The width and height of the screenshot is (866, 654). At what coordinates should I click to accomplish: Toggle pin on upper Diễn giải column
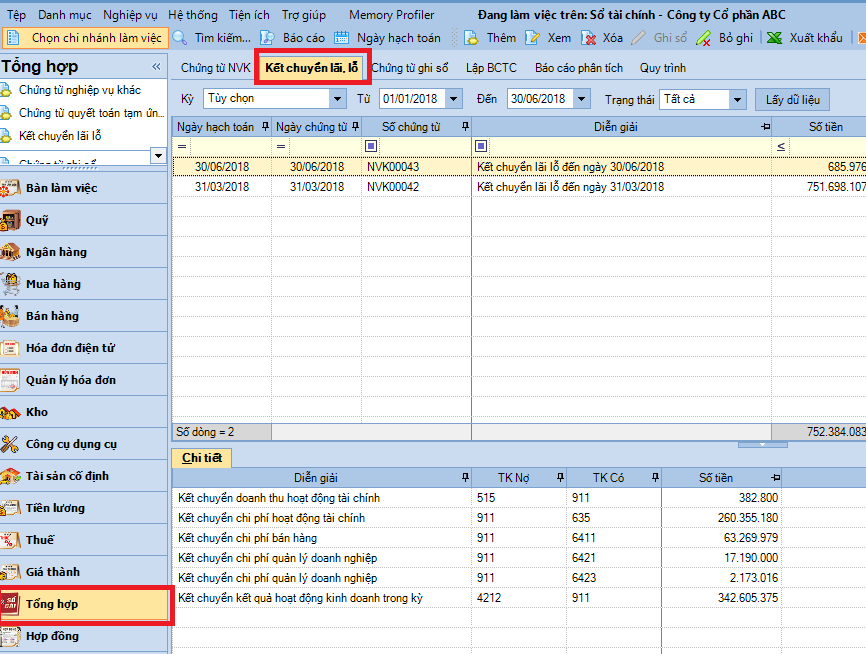point(765,127)
